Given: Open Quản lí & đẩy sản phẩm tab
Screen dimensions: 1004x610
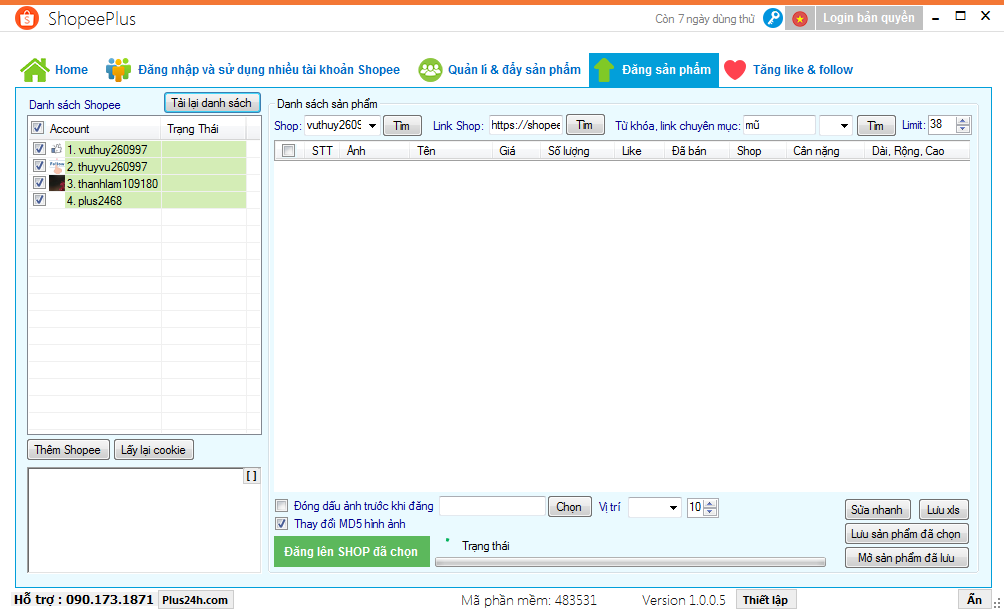Looking at the screenshot, I should coord(513,70).
